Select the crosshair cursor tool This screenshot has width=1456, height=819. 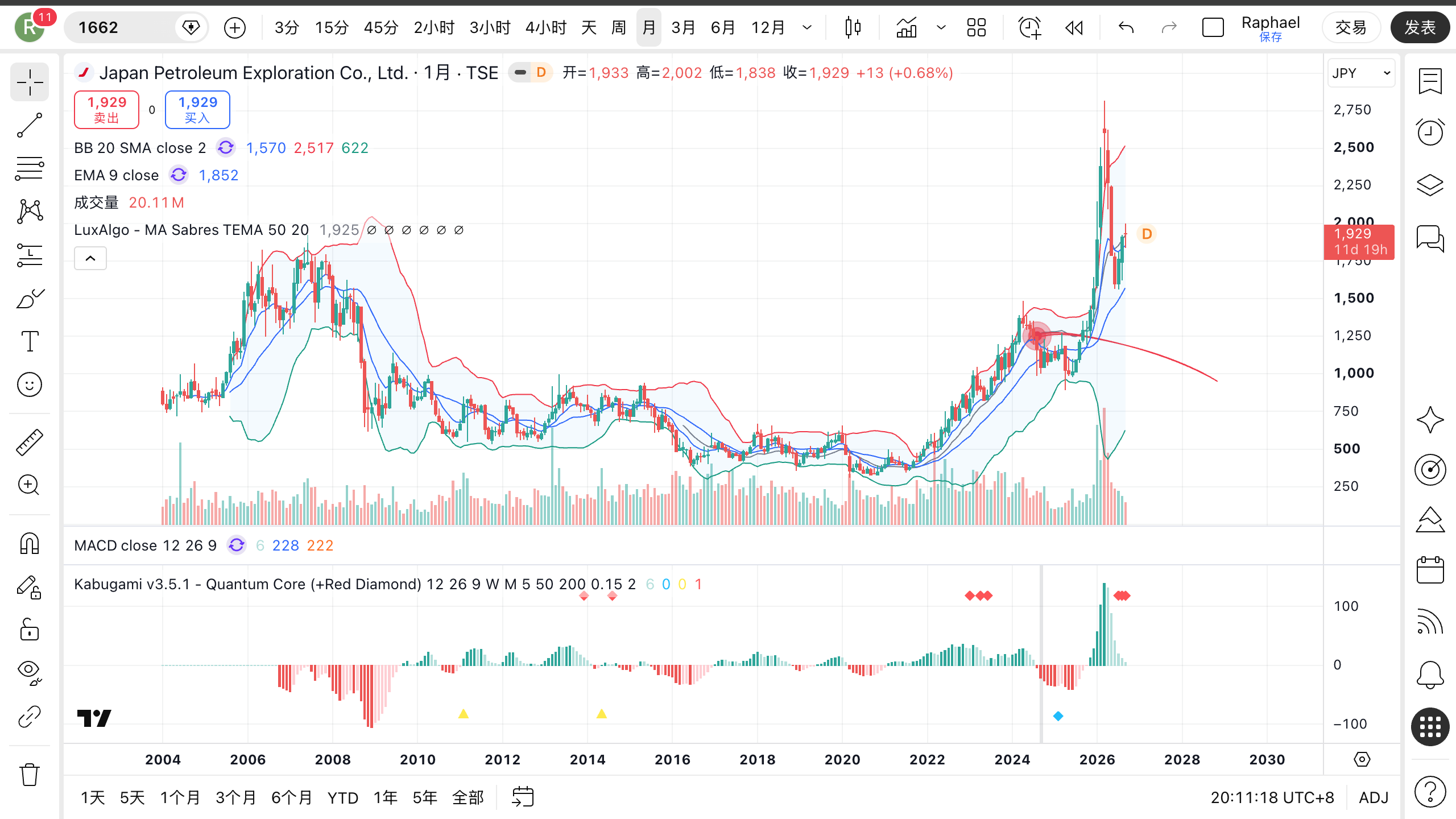pos(30,82)
